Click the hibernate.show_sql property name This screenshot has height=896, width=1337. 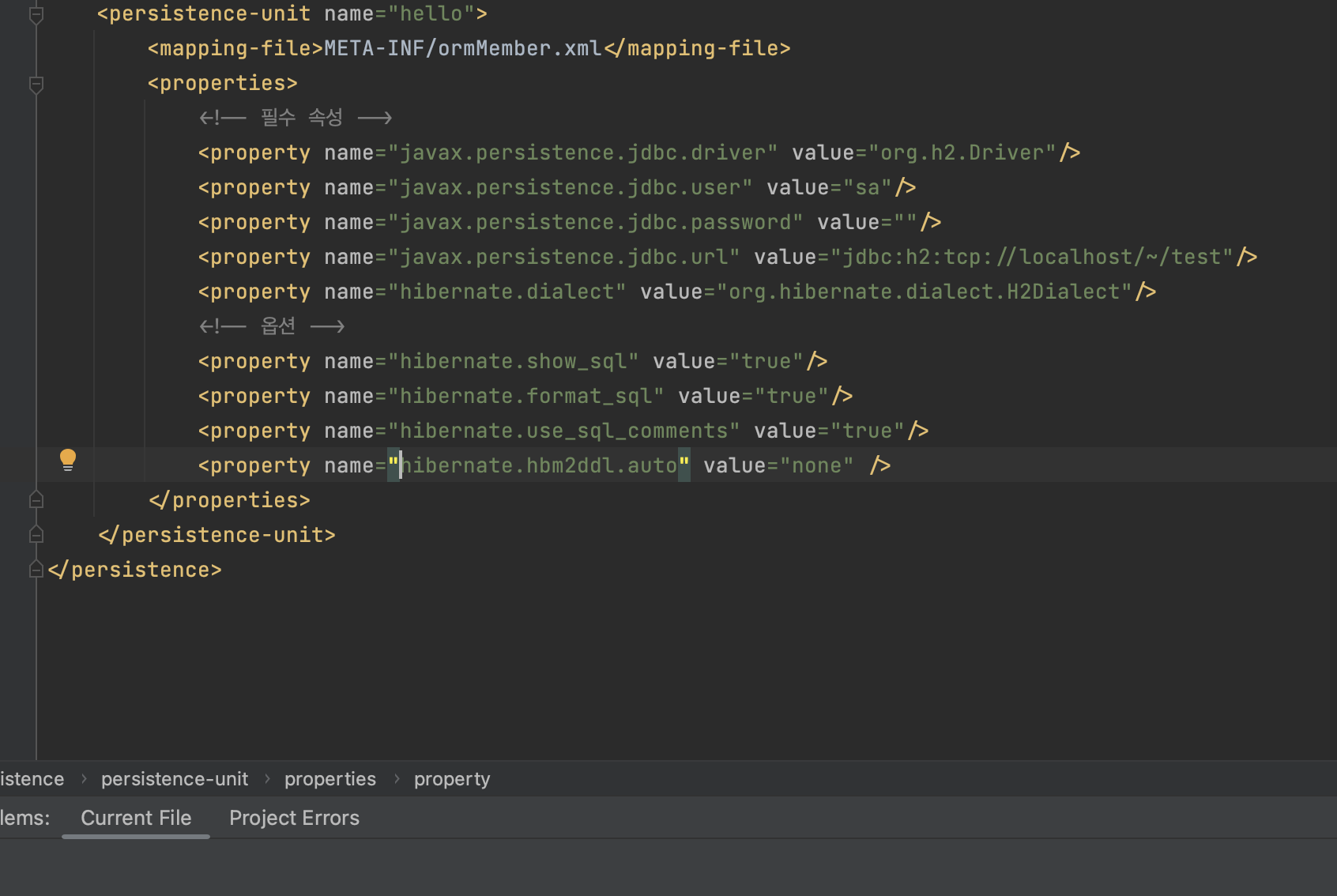coord(514,361)
